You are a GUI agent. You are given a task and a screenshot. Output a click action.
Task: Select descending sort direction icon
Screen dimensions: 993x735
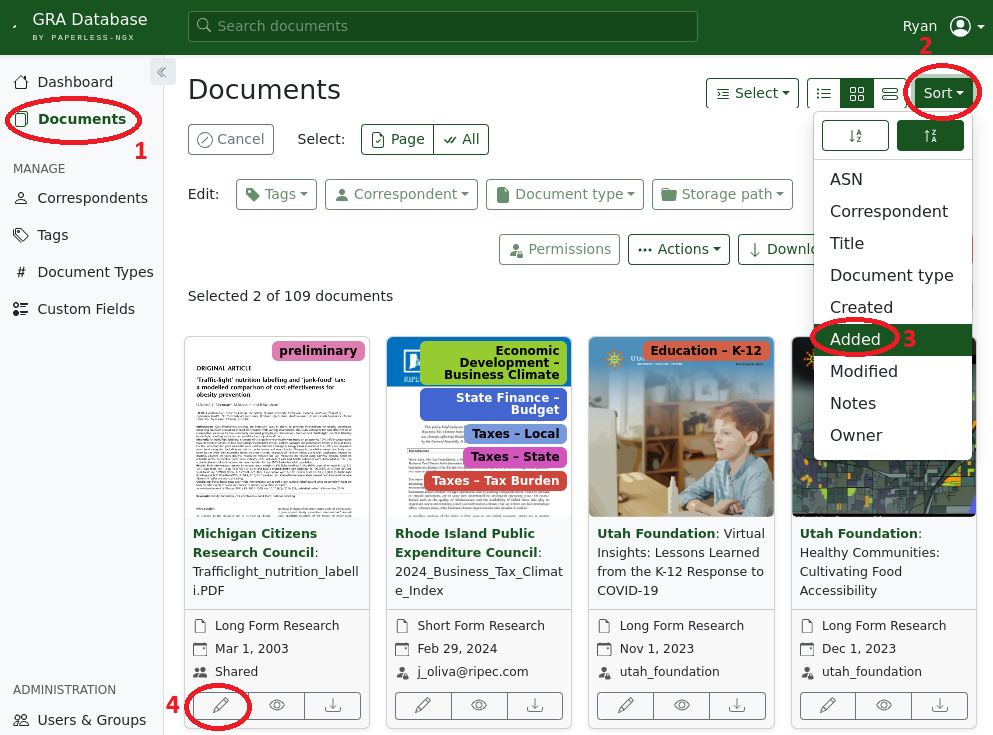[931, 134]
